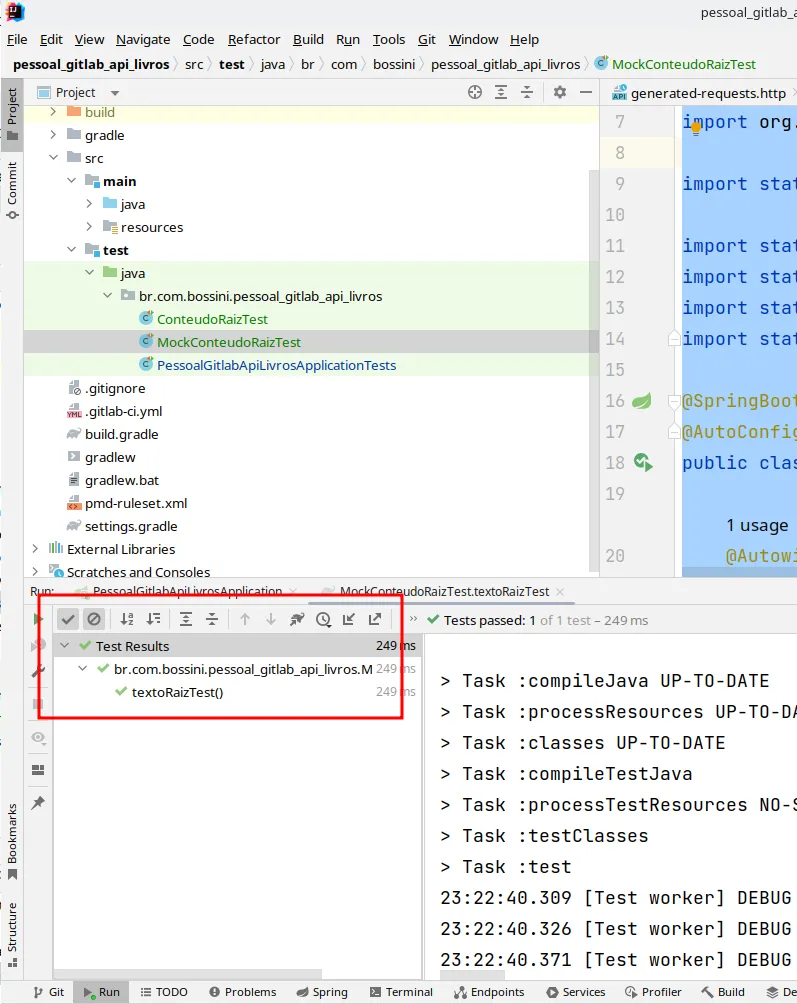Close the MockConteudoRaizTest.textoRaizTest run tab
This screenshot has width=797, height=1004.
pos(560,592)
